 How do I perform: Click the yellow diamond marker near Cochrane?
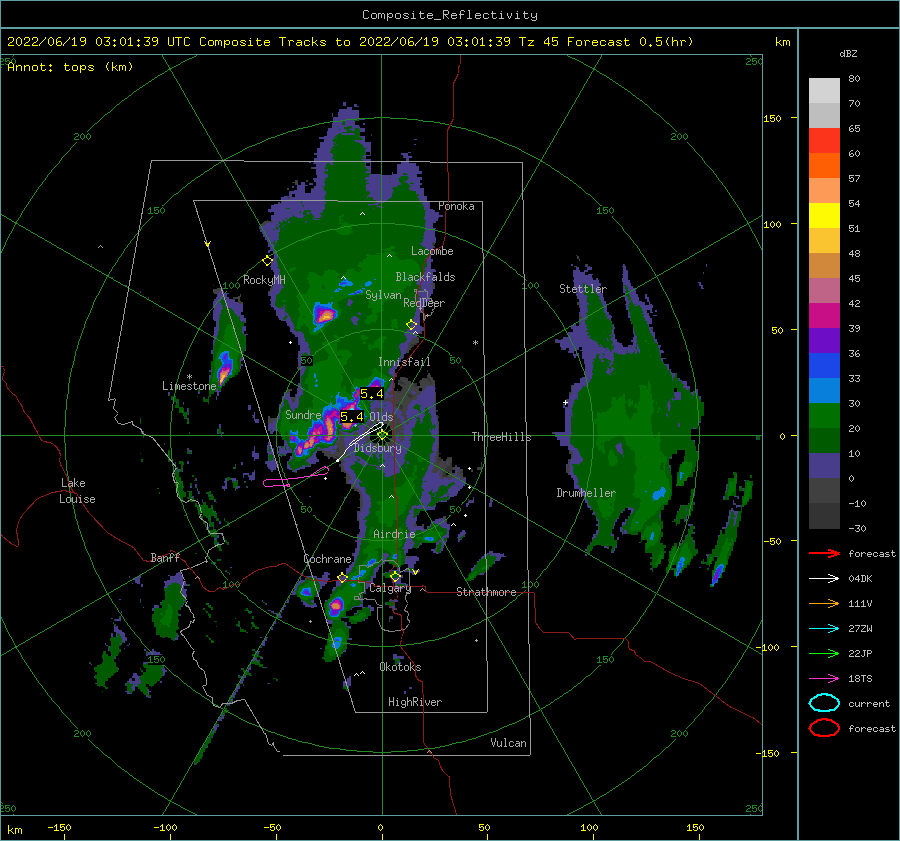[x=342, y=578]
